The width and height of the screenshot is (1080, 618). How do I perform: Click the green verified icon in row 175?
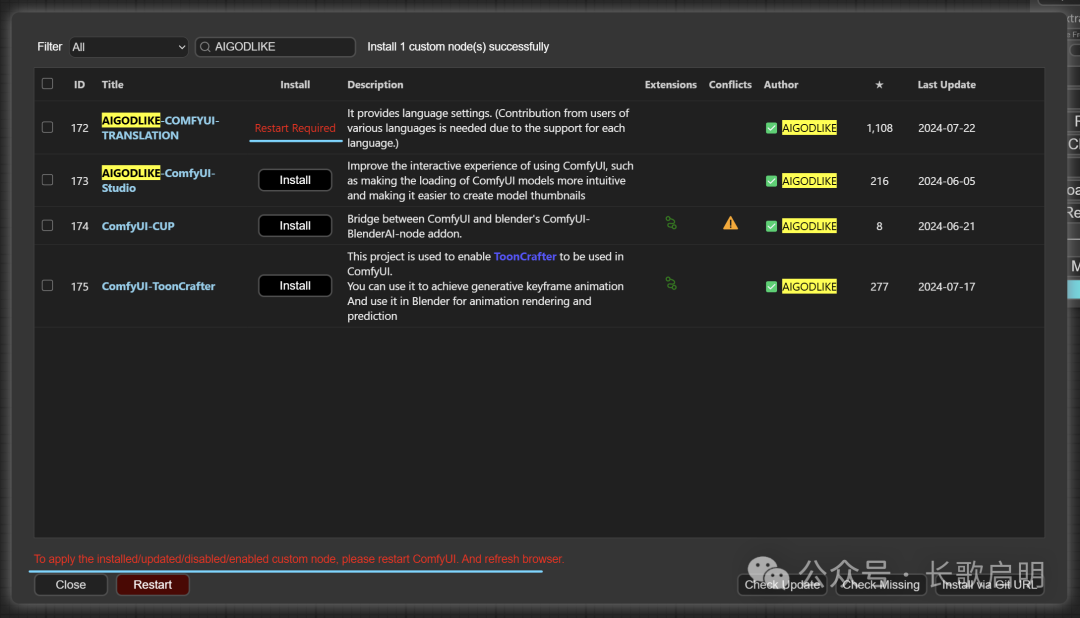click(x=771, y=287)
